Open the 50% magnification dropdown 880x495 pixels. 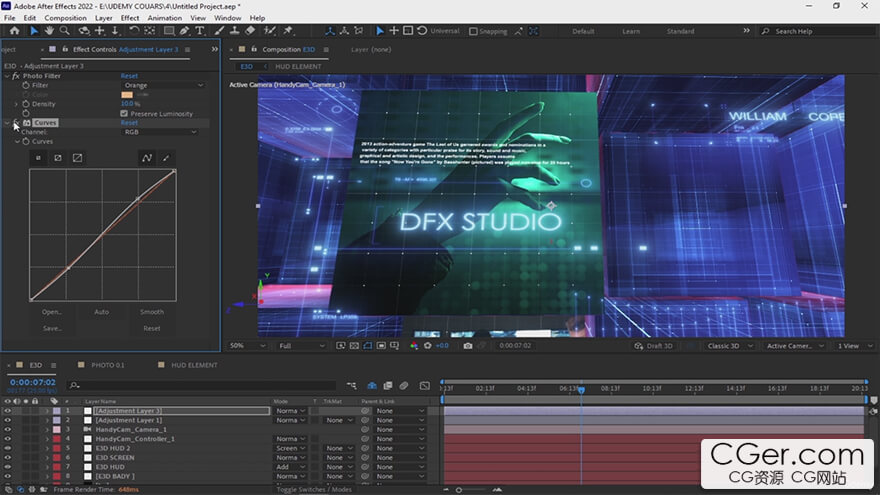click(247, 346)
